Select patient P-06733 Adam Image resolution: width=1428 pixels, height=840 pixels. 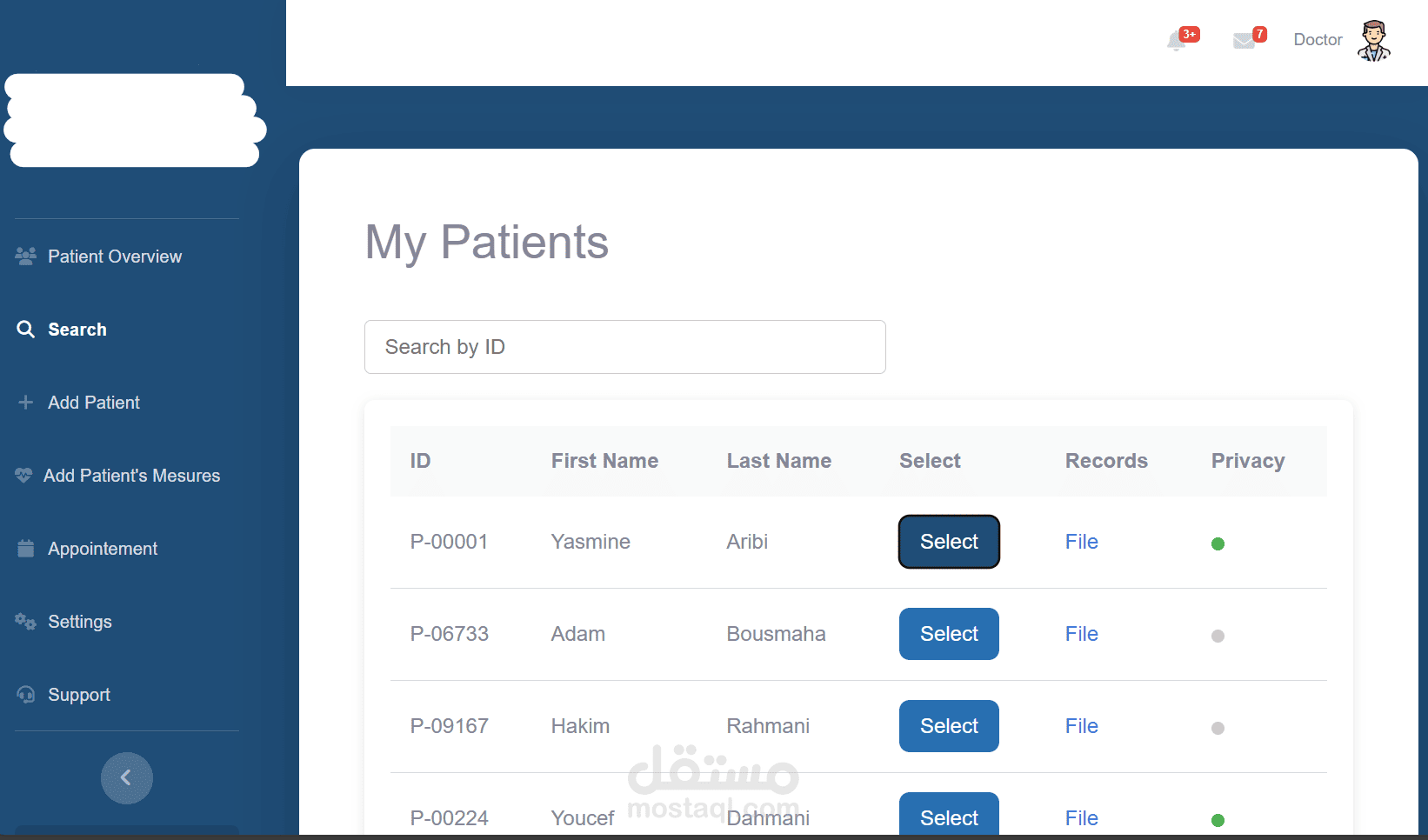coord(949,634)
